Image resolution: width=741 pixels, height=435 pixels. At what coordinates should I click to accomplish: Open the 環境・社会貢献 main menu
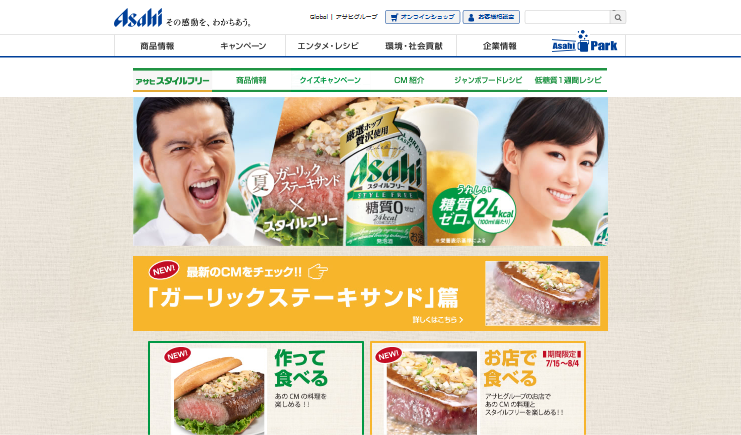414,46
